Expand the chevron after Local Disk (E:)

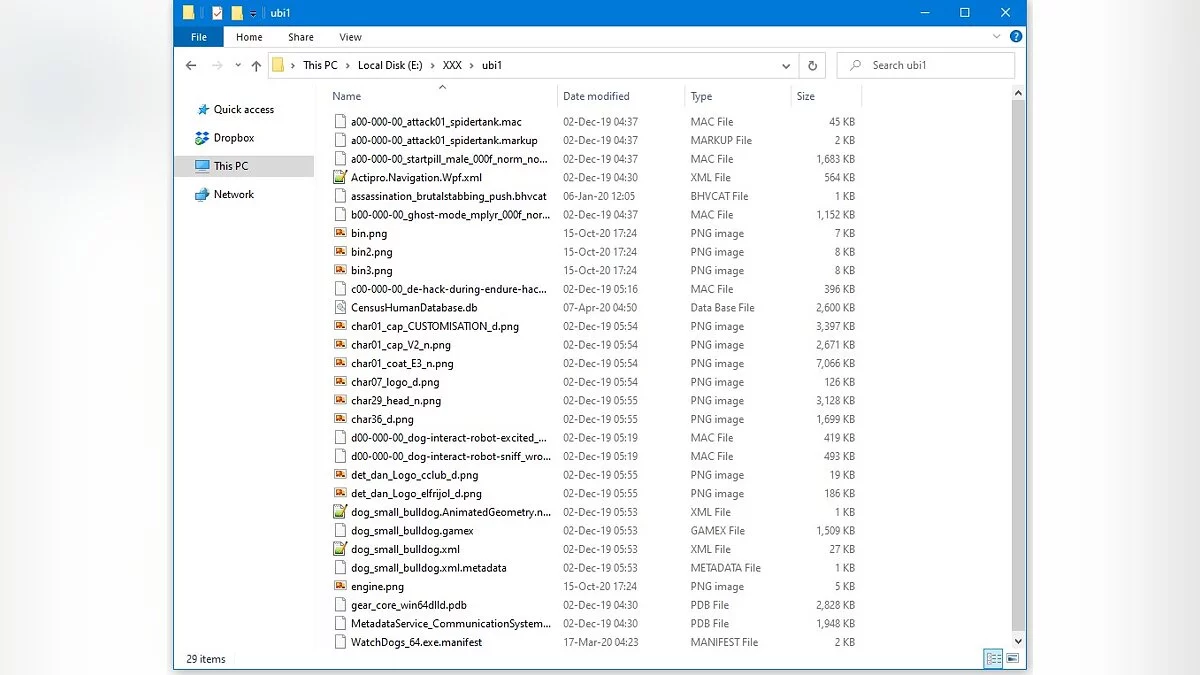432,66
